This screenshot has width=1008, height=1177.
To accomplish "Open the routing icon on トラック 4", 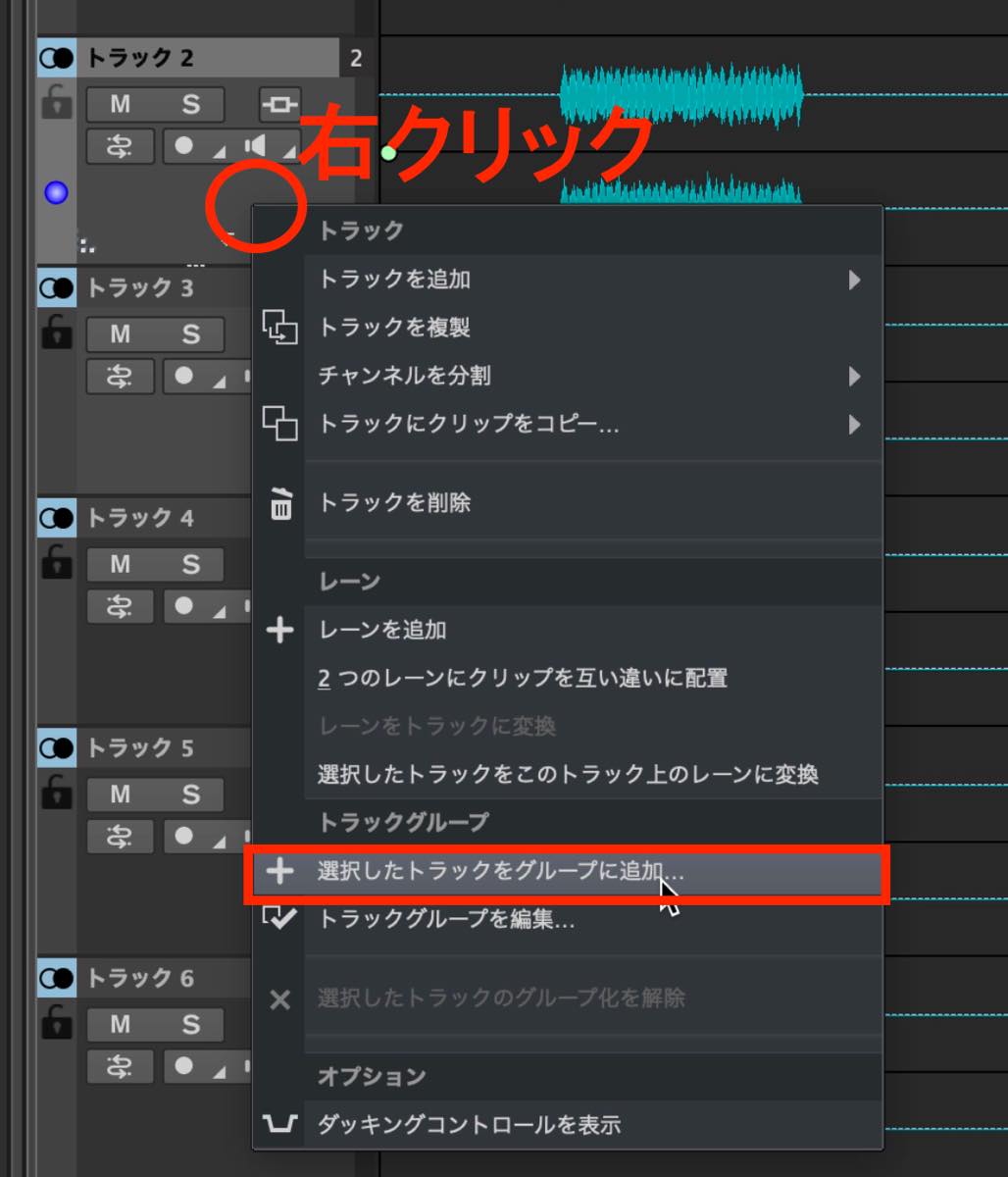I will coord(120,606).
